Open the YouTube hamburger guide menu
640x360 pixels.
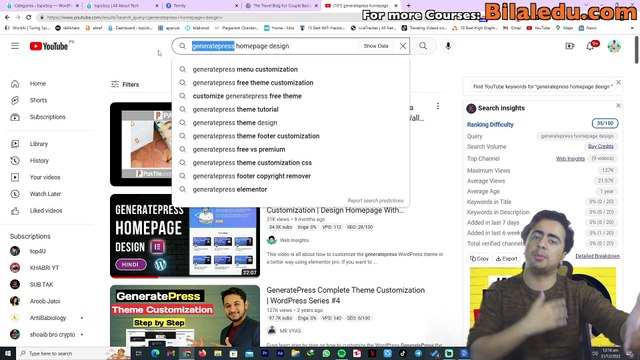coord(15,46)
